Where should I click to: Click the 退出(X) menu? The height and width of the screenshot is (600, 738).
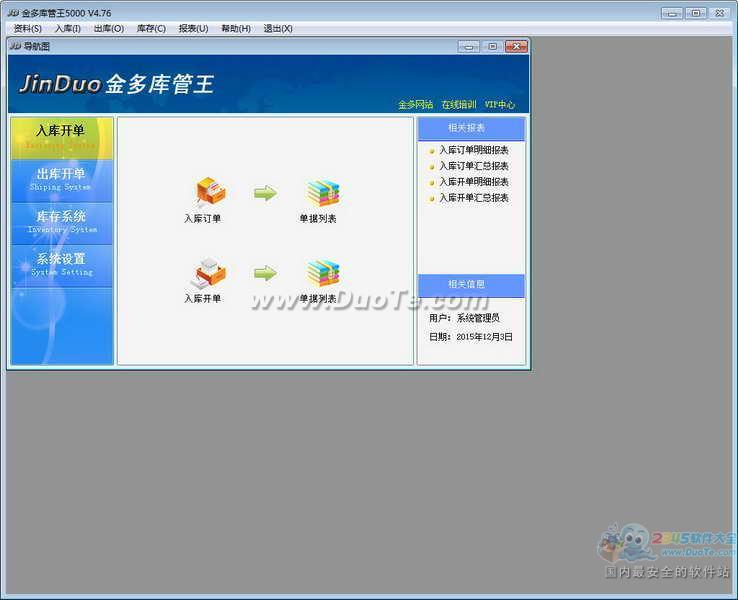point(278,29)
